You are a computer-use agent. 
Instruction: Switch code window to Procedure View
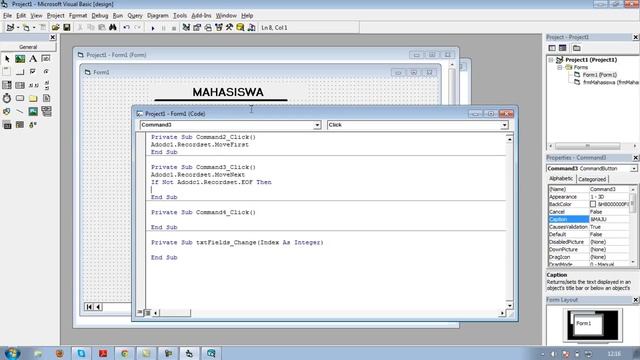point(140,313)
